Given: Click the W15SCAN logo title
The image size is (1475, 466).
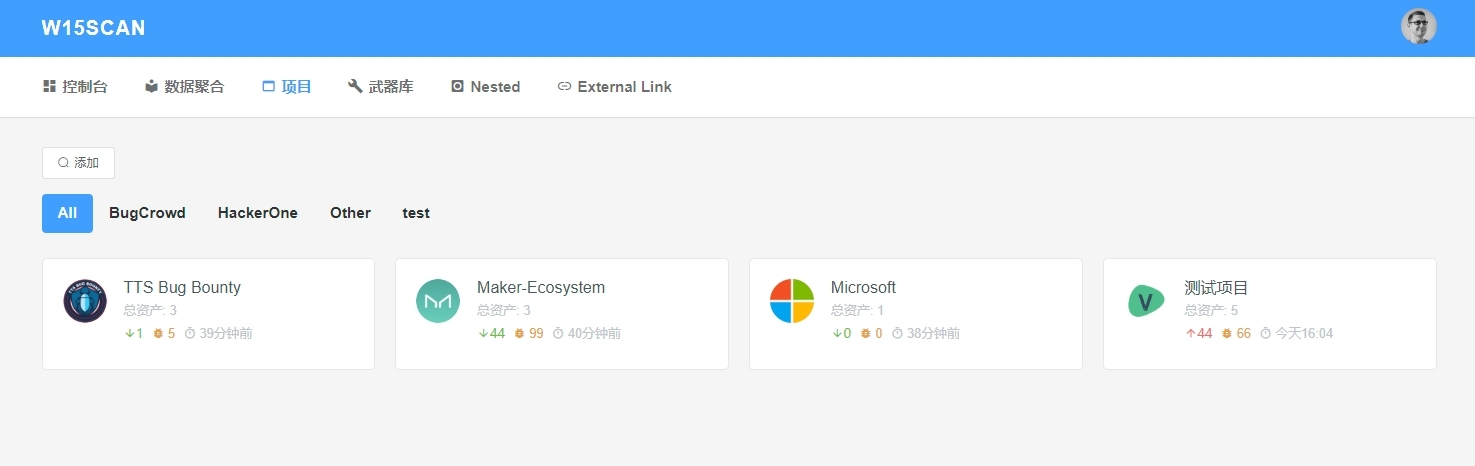Looking at the screenshot, I should (x=93, y=28).
